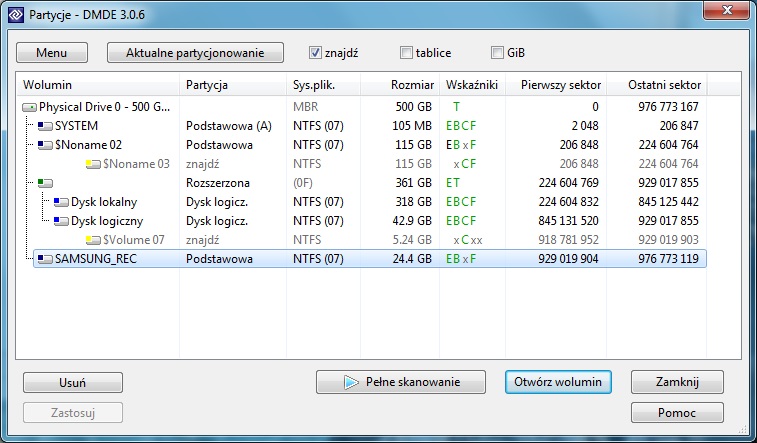
Task: Open the Menu button
Action: pyautogui.click(x=52, y=53)
